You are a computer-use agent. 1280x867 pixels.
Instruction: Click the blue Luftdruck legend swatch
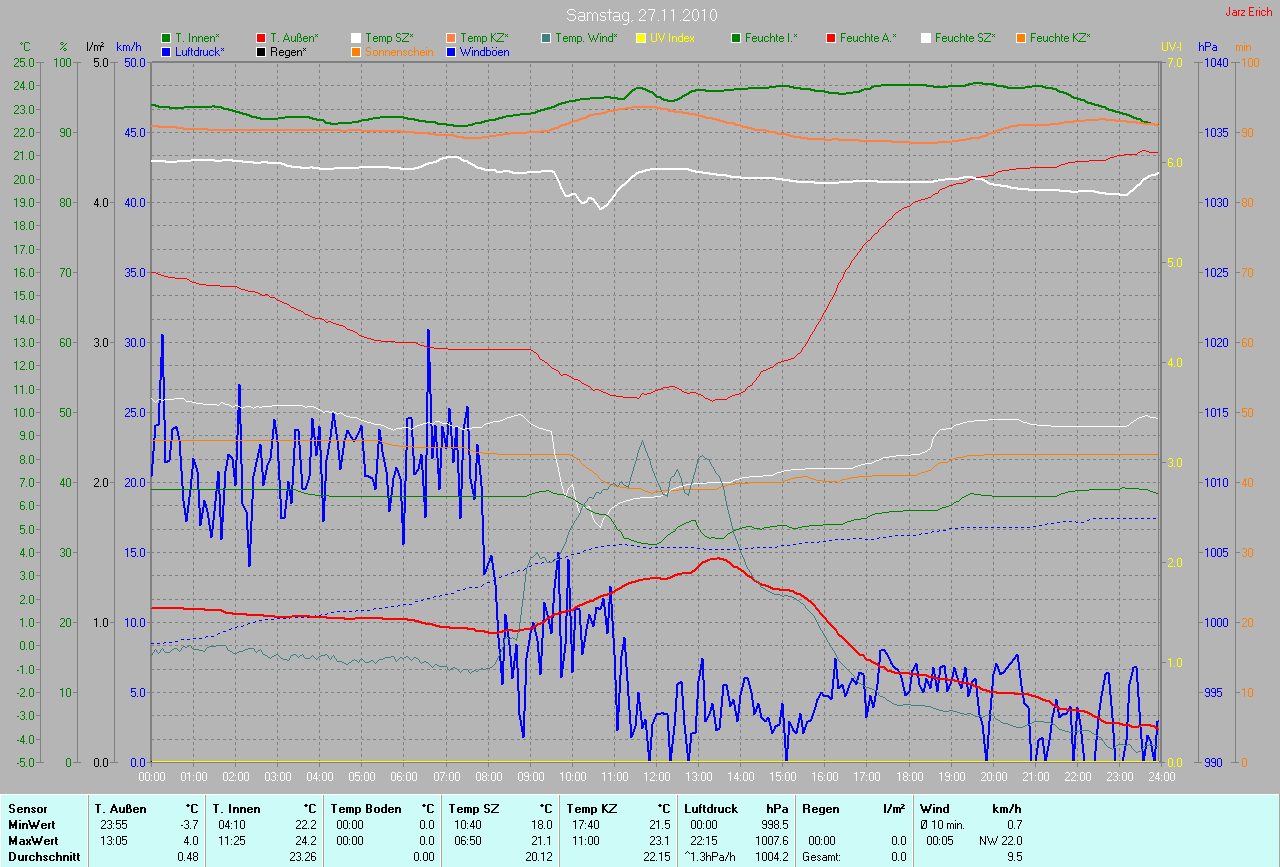[166, 51]
